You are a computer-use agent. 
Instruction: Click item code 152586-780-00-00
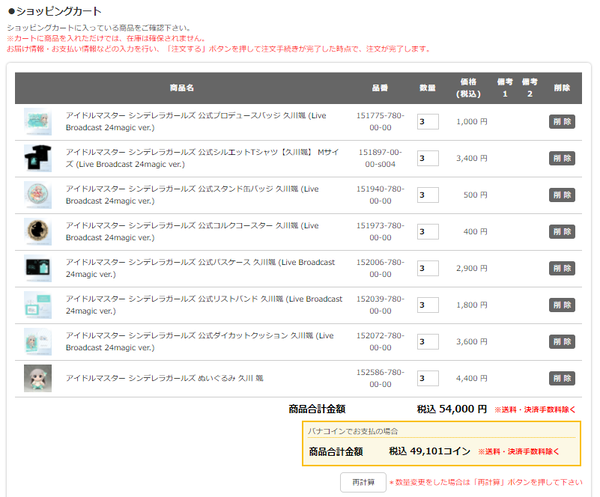tap(380, 378)
